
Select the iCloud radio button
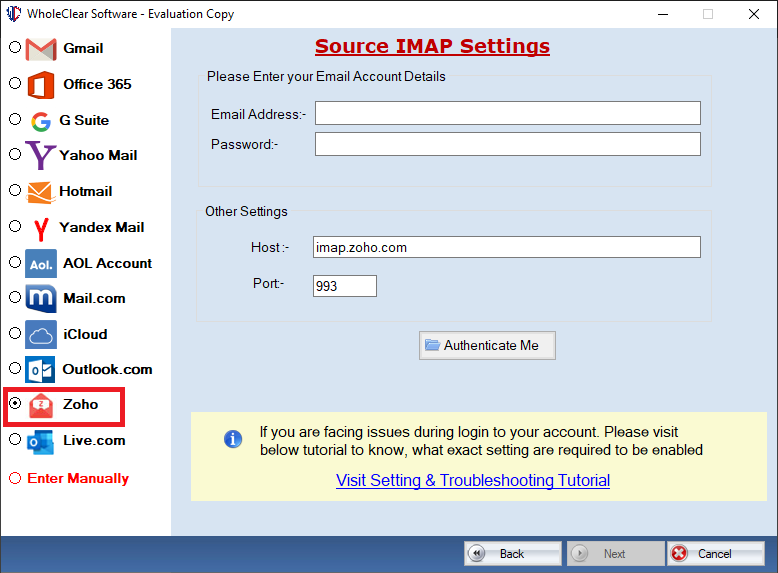[x=15, y=333]
